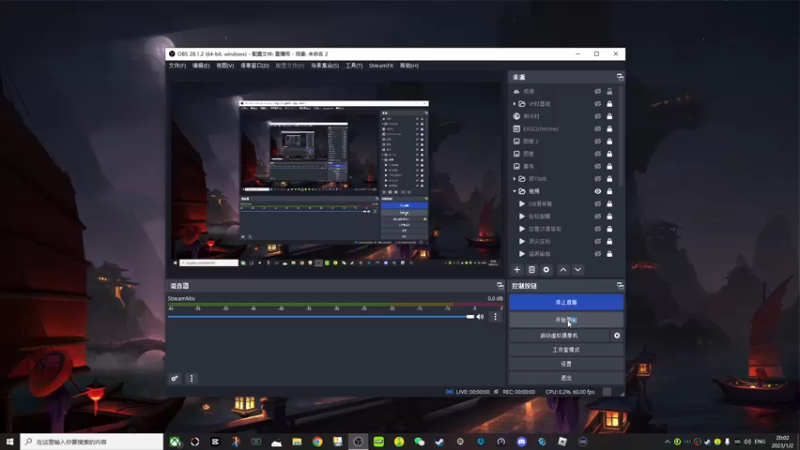This screenshot has width=800, height=450.
Task: Toggle lock on 倒计时 source
Action: (x=609, y=116)
